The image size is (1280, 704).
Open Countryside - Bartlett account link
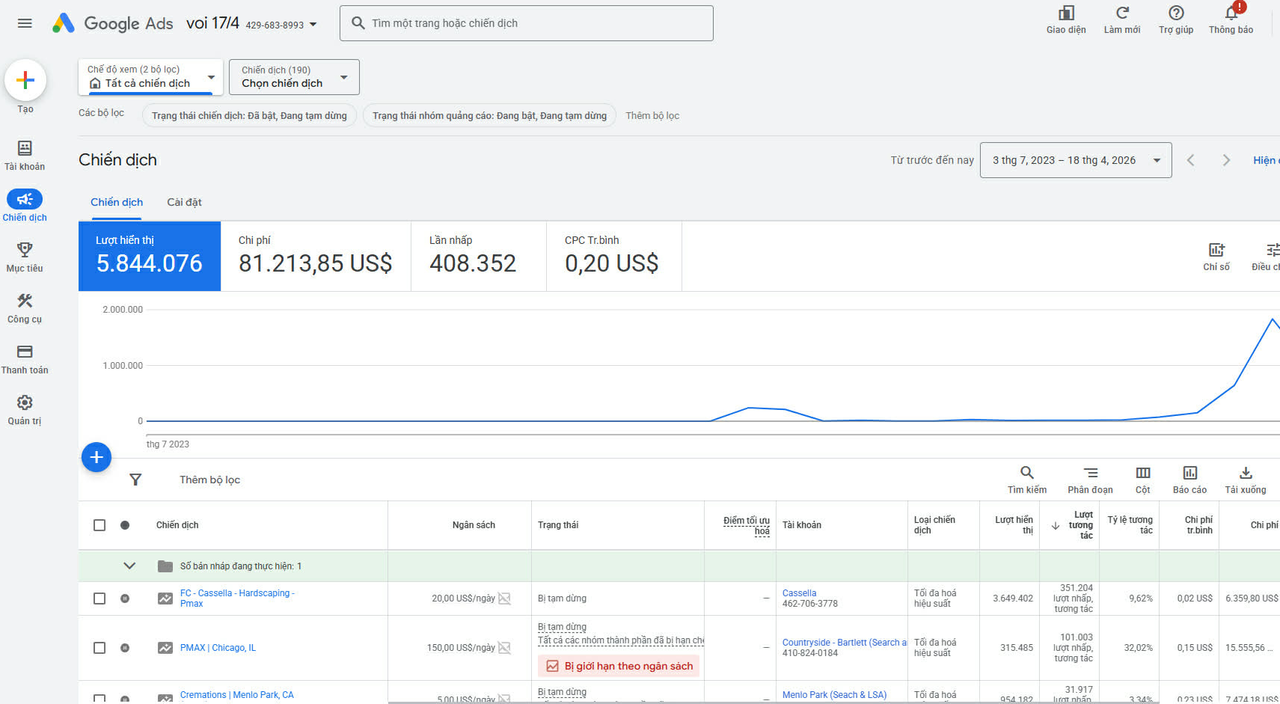844,643
